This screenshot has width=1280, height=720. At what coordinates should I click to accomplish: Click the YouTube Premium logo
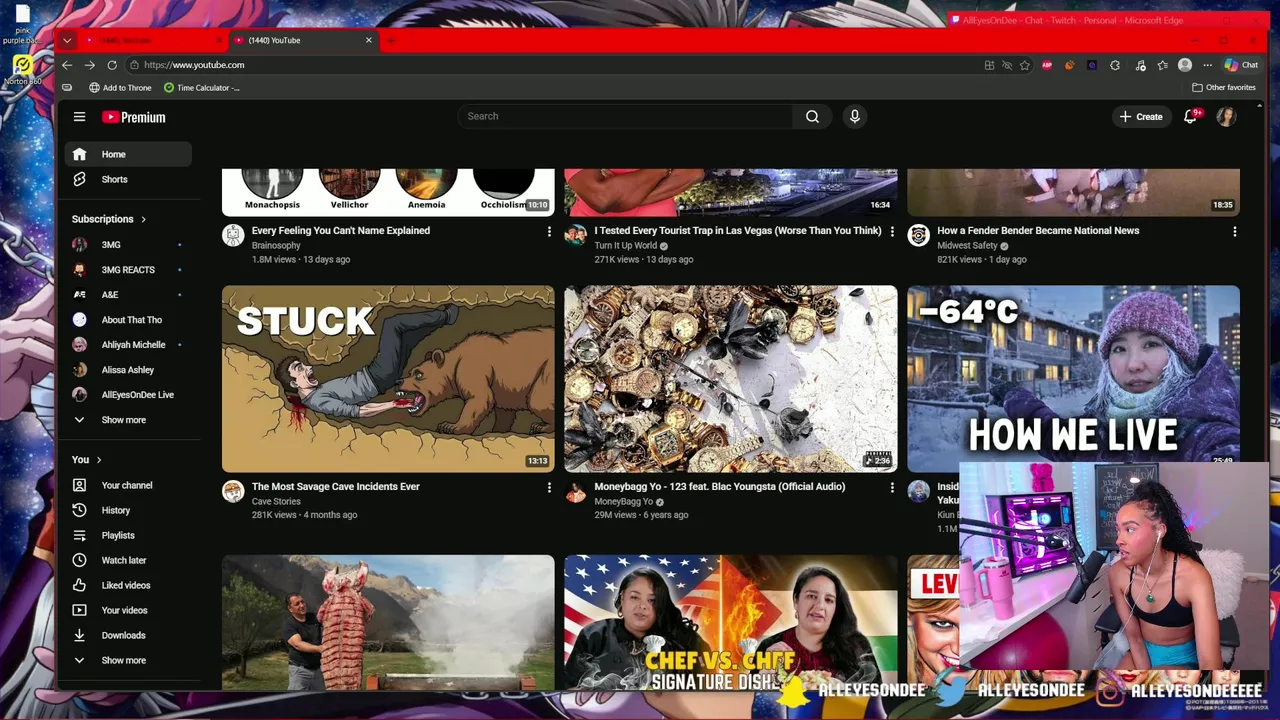133,117
